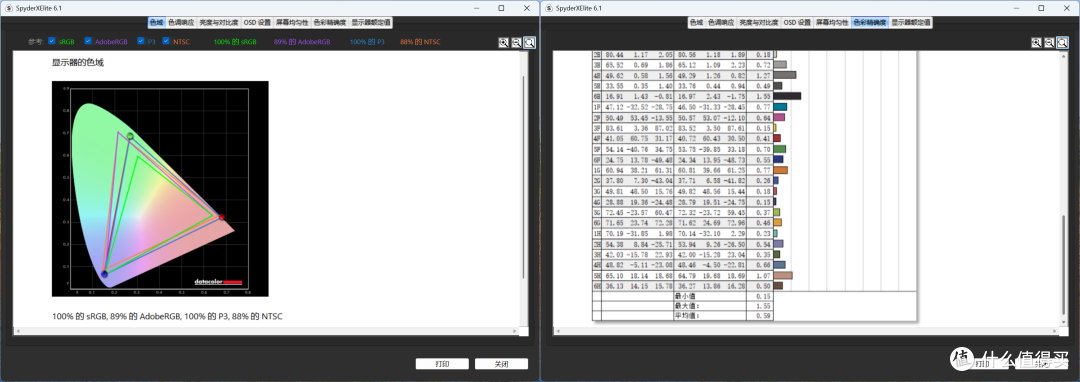Fit color accuracy report to window in right window
Image resolution: width=1080 pixels, height=382 pixels.
click(1062, 43)
